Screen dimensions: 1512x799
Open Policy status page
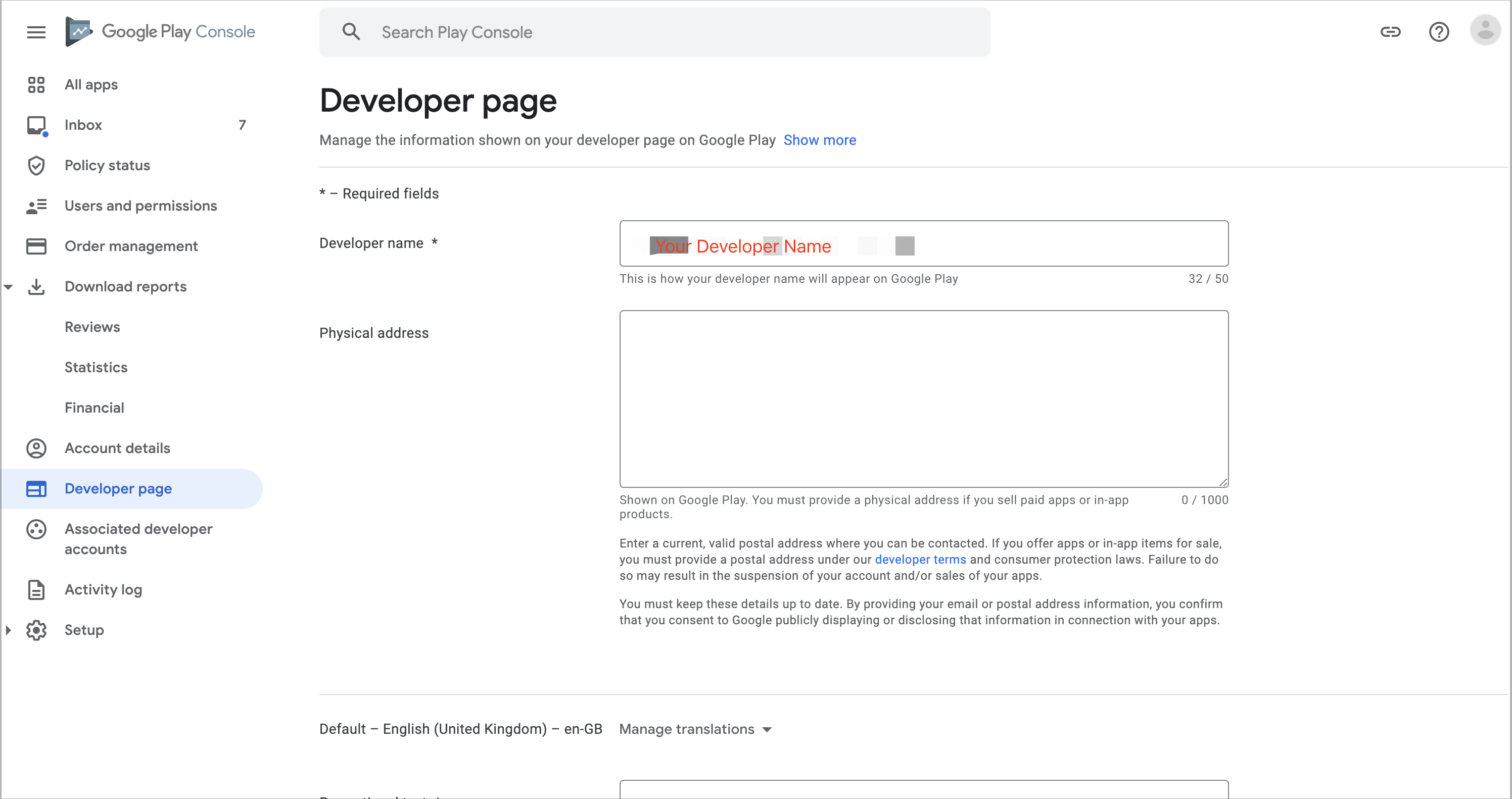108,166
